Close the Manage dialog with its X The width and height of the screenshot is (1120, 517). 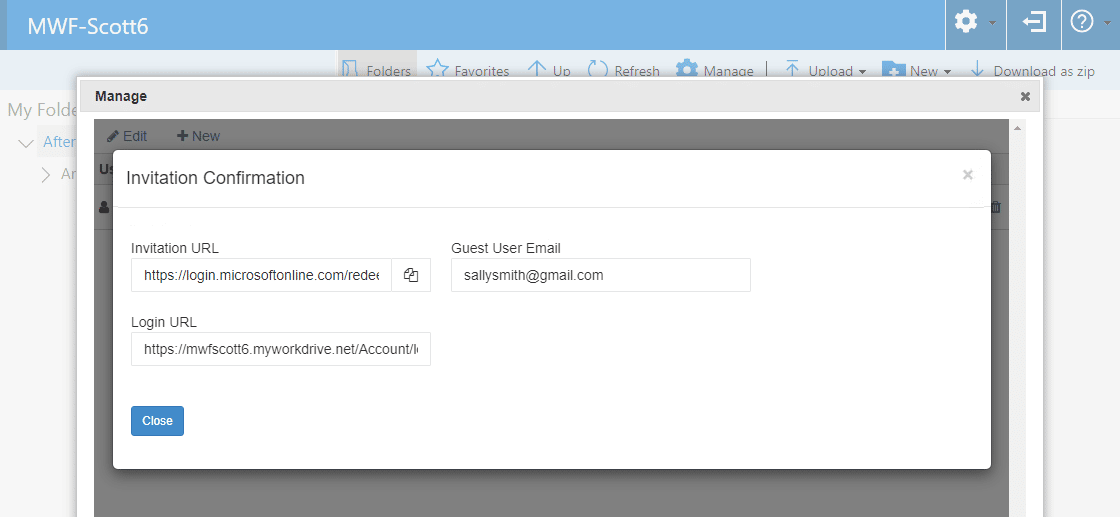tap(1025, 96)
